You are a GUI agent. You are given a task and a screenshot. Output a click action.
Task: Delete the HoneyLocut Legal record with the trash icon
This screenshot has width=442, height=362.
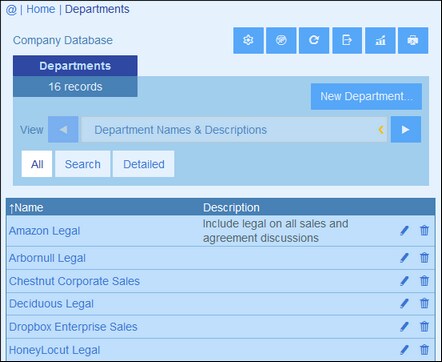click(424, 350)
